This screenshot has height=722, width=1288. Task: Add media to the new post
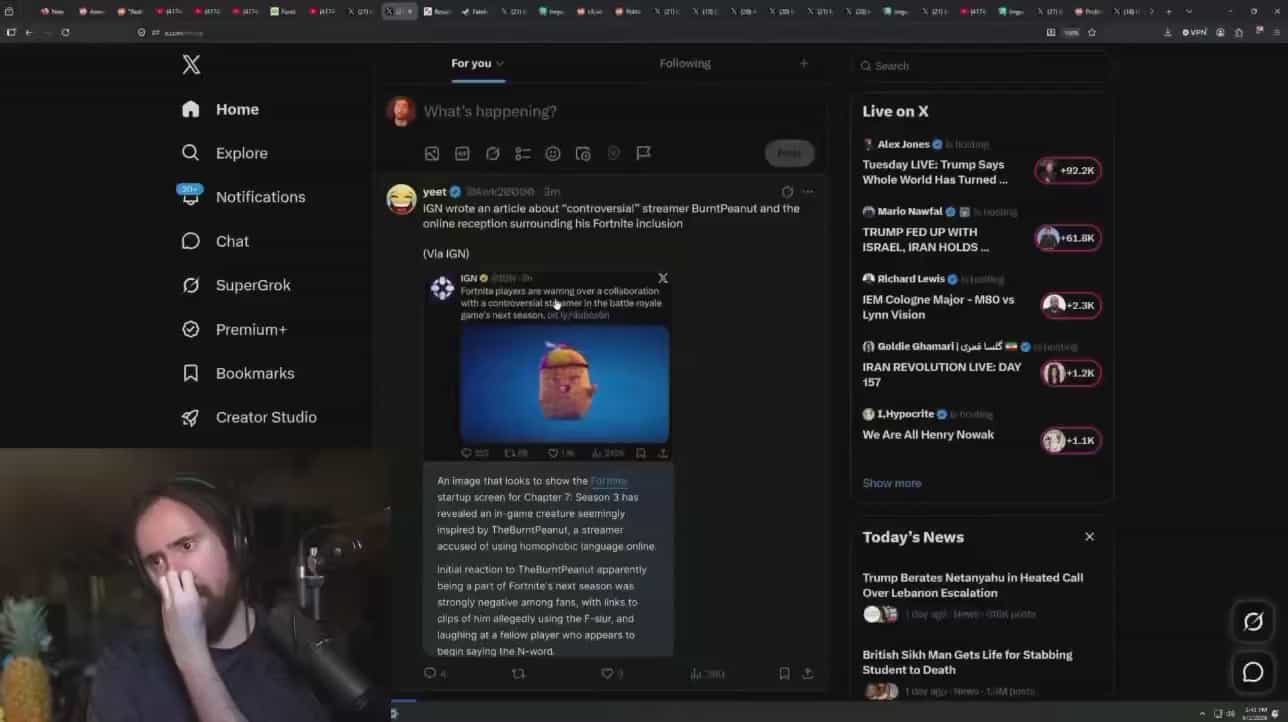(432, 153)
